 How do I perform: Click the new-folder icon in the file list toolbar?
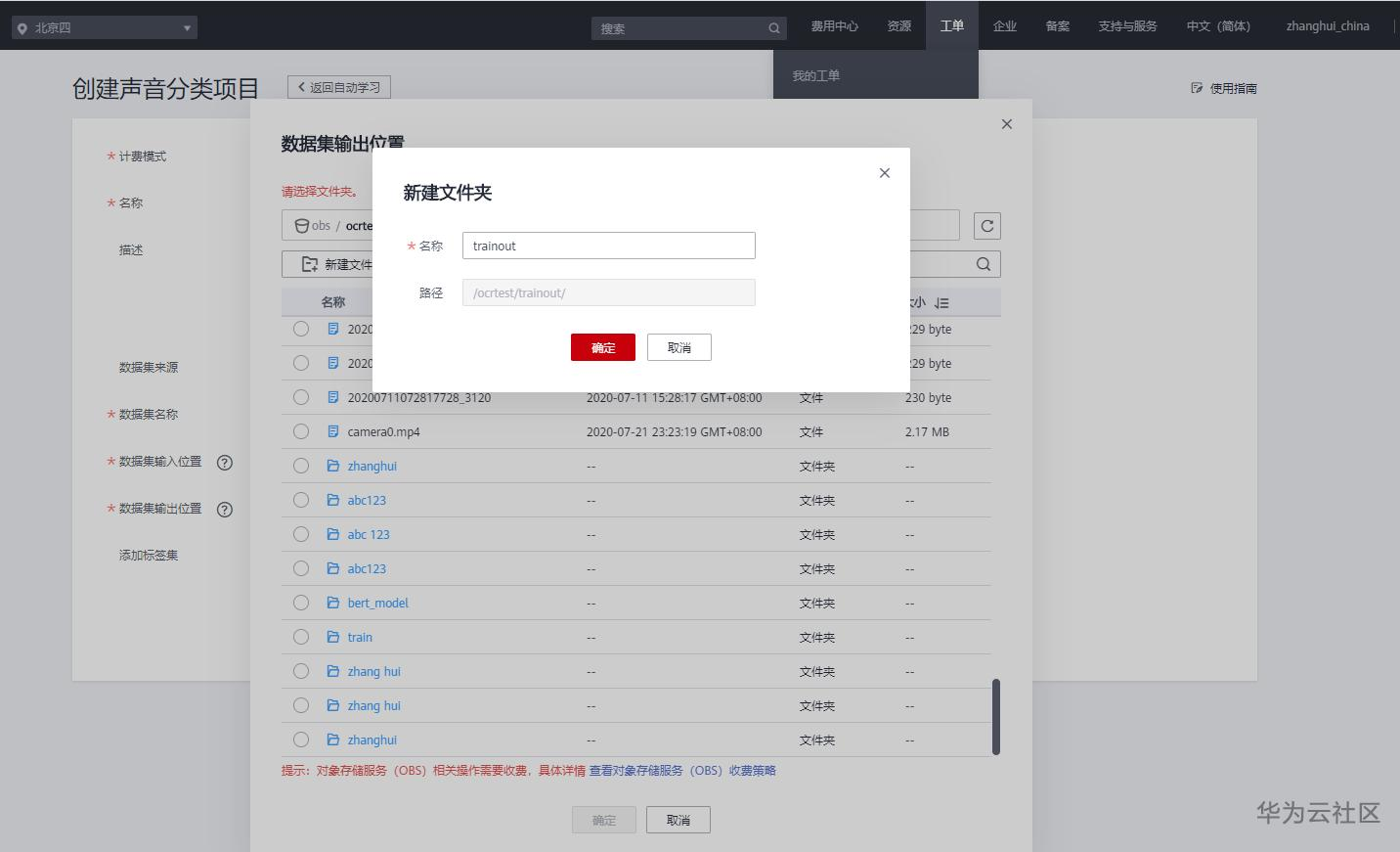[310, 264]
